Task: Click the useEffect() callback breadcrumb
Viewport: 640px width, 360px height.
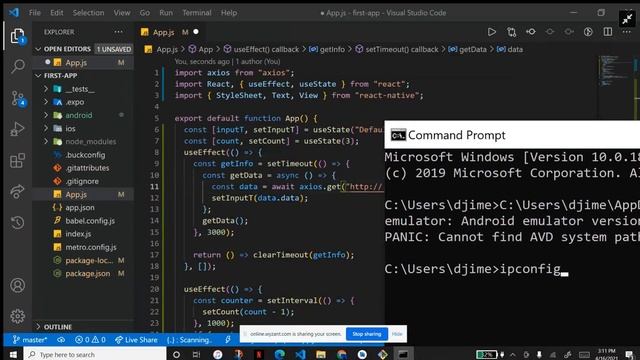Action: (261, 49)
